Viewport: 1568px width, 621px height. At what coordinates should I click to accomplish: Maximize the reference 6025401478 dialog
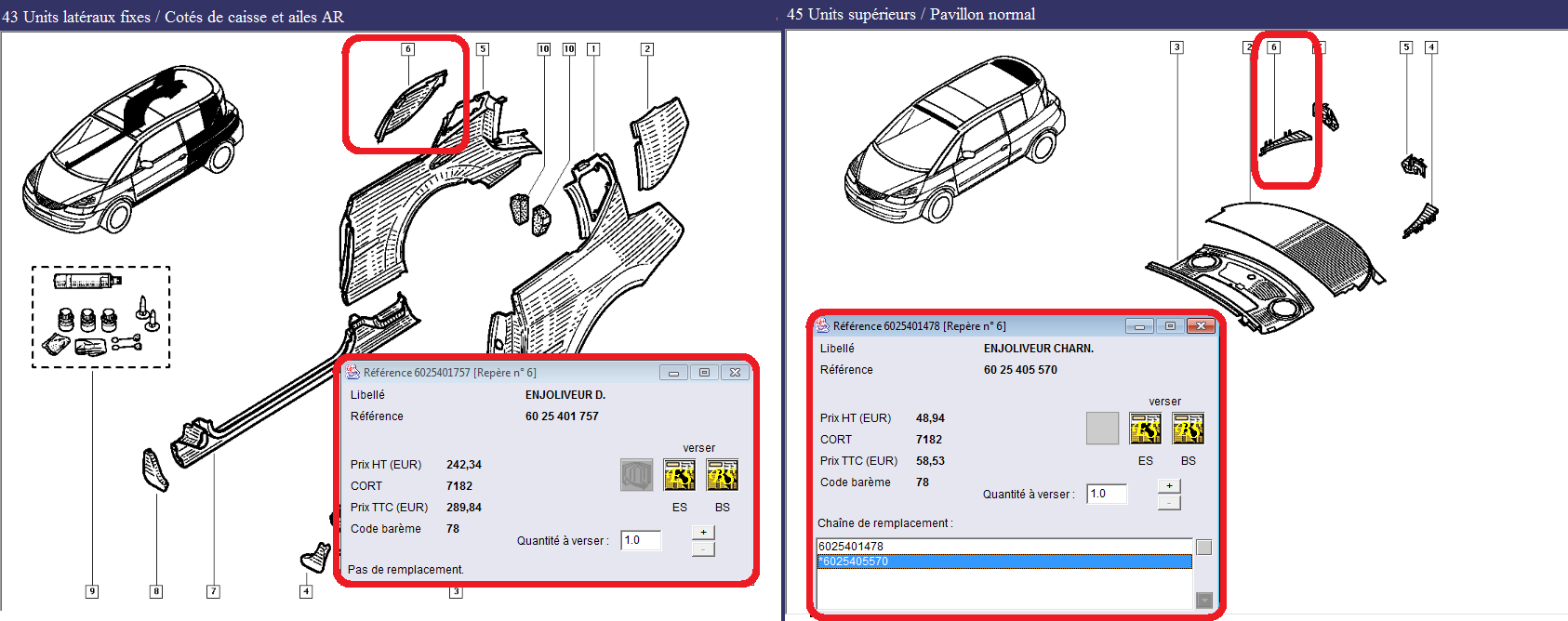point(1170,326)
